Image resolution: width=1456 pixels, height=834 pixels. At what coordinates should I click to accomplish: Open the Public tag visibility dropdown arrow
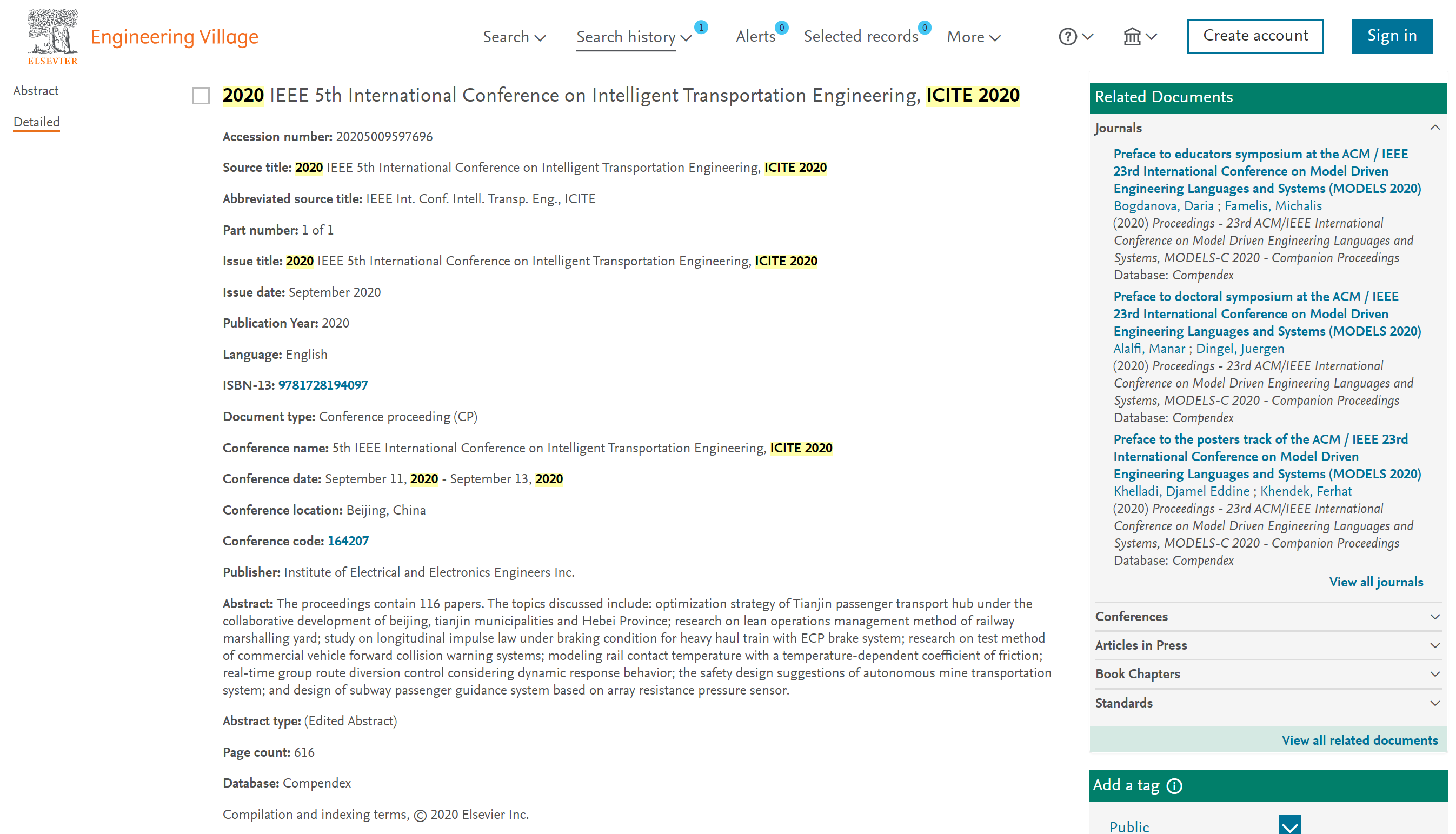pyautogui.click(x=1289, y=825)
